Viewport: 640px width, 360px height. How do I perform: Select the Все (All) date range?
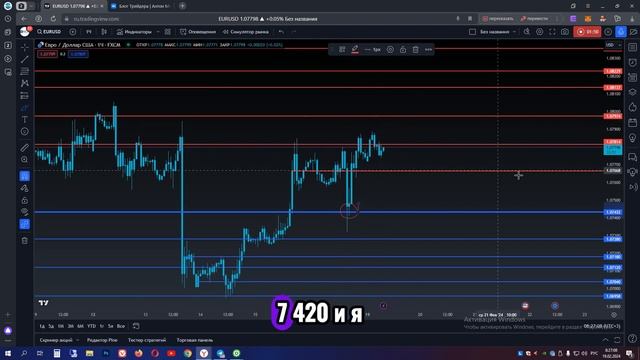pyautogui.click(x=121, y=326)
